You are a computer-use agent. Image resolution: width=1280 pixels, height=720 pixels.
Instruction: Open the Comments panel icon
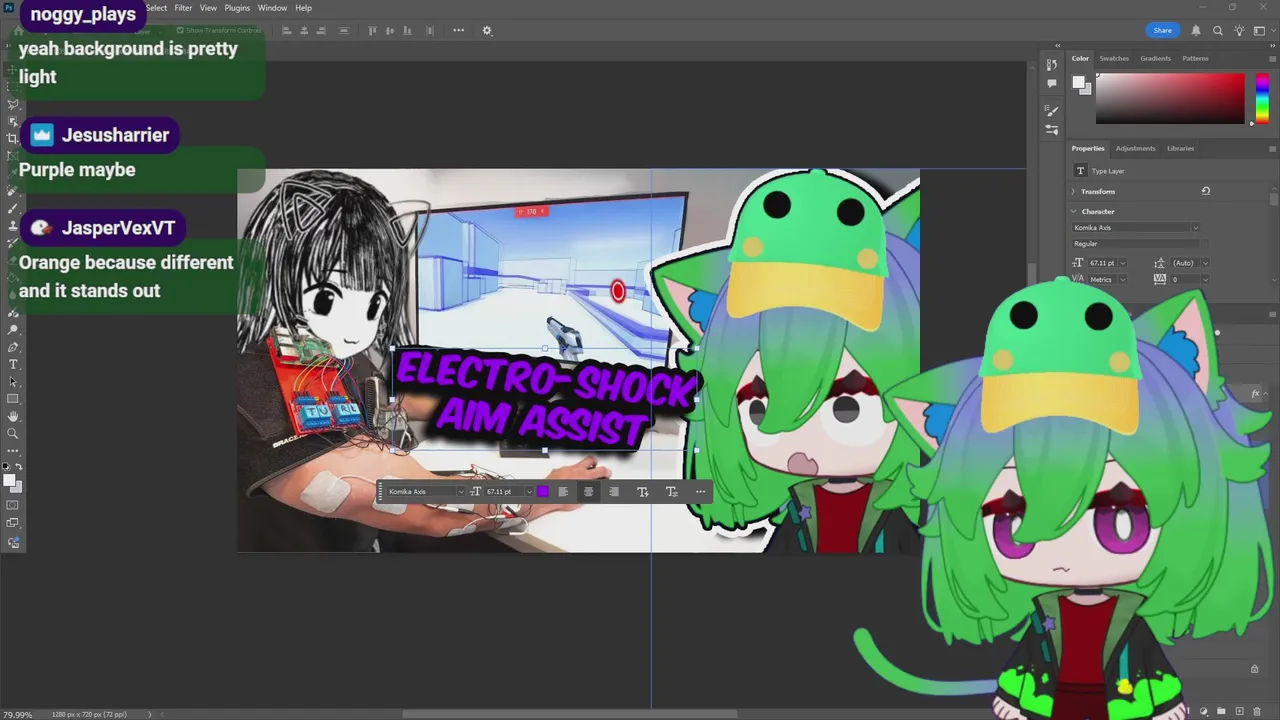pyautogui.click(x=1052, y=84)
